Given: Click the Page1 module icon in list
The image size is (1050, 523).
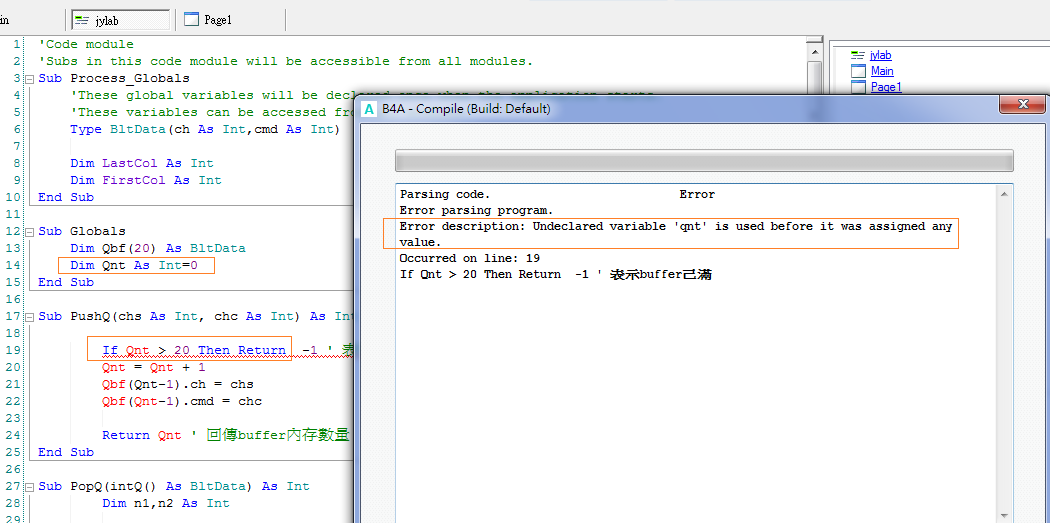Looking at the screenshot, I should (x=858, y=86).
